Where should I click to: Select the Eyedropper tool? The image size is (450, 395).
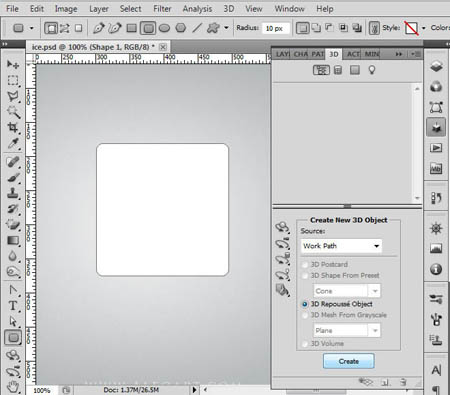click(13, 144)
